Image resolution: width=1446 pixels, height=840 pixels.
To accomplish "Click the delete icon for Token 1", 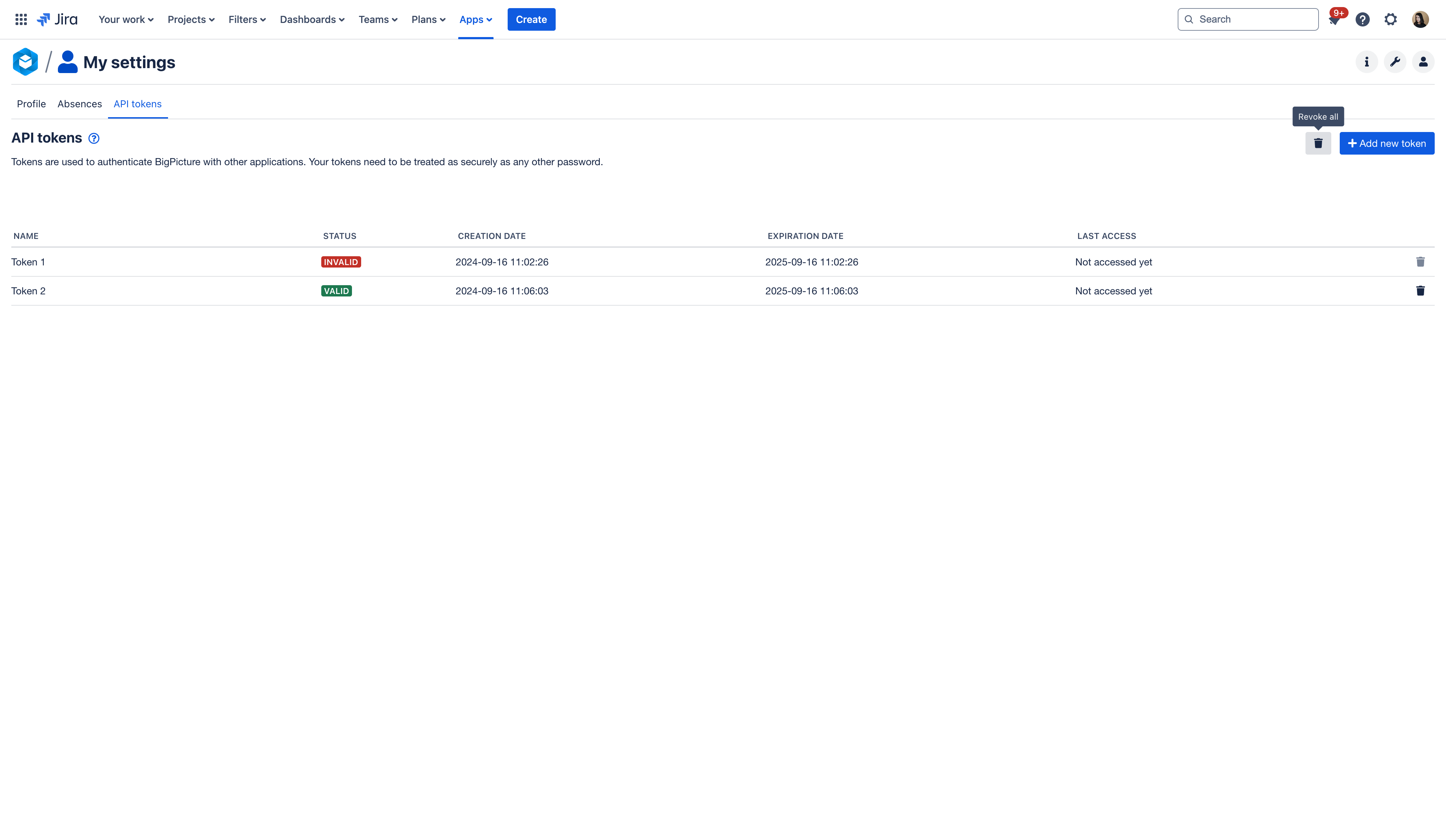I will tap(1421, 262).
